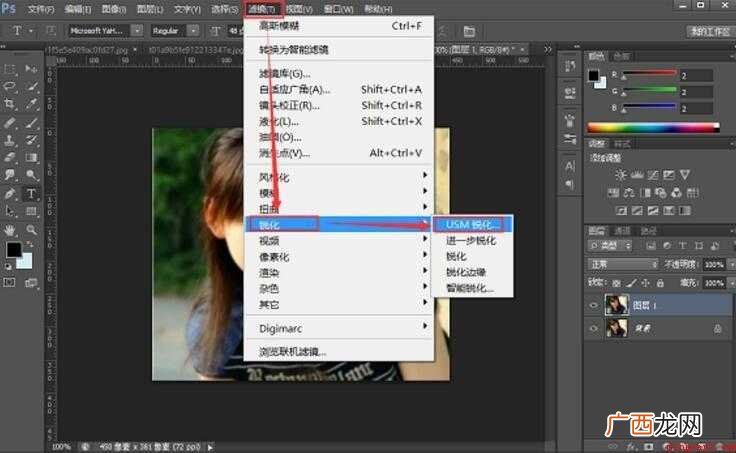Select the Pen tool
The height and width of the screenshot is (453, 736).
[9, 193]
